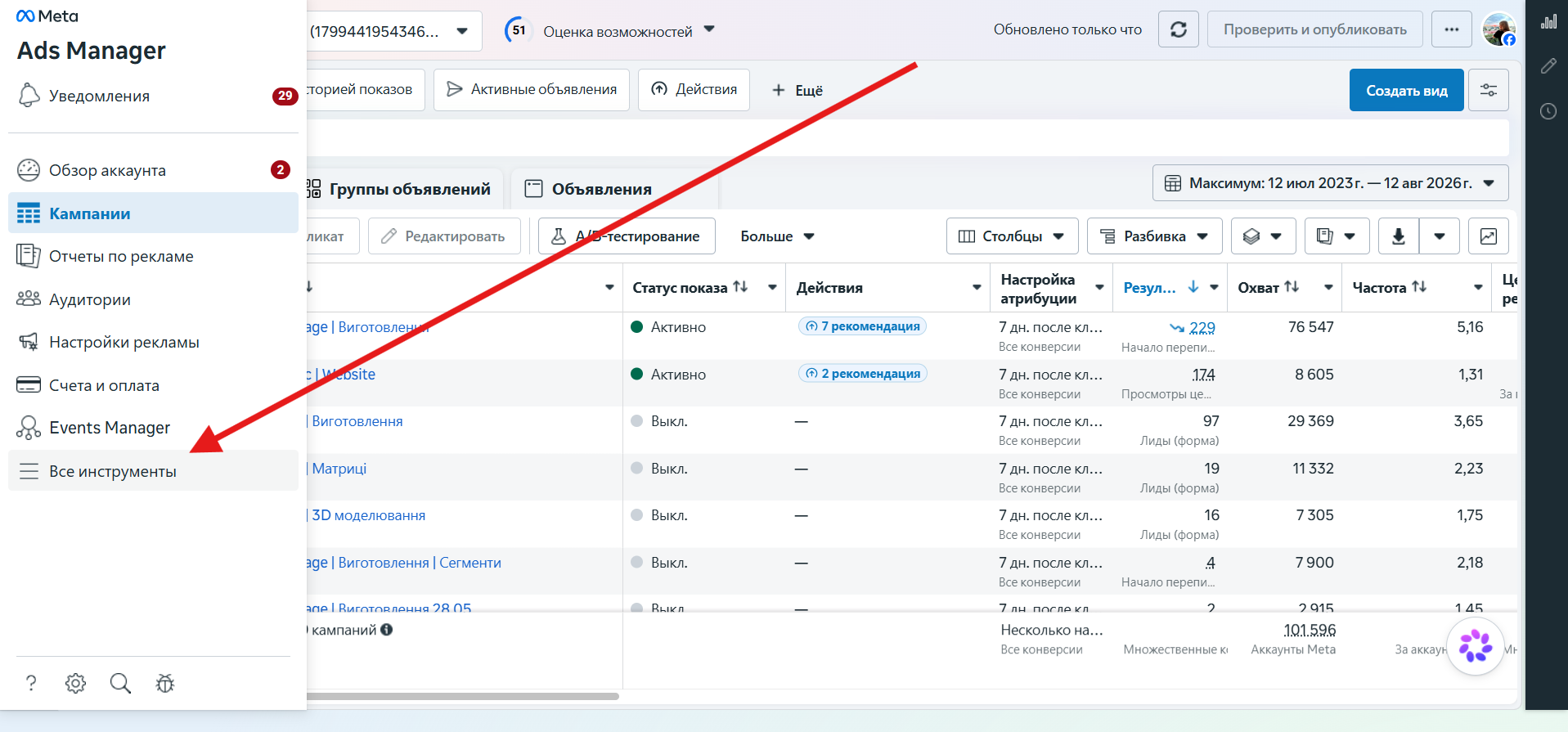
Task: Open the three-dot more options menu
Action: pyautogui.click(x=1452, y=29)
